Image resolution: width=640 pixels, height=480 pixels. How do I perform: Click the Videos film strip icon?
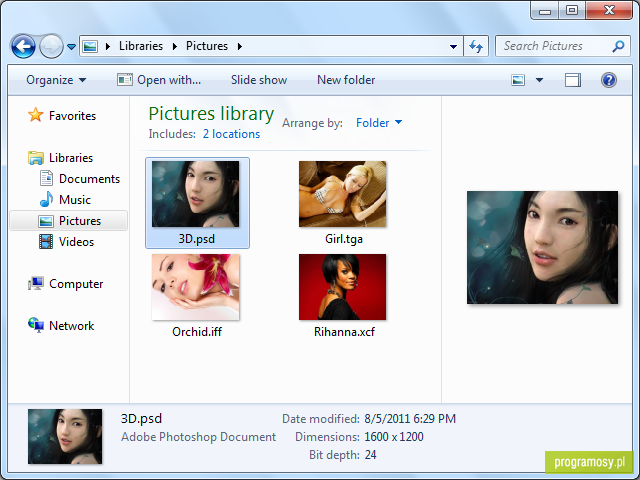pos(46,242)
